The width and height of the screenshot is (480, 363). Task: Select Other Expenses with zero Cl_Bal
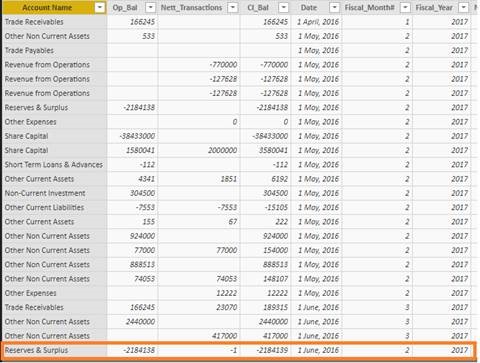pos(55,122)
